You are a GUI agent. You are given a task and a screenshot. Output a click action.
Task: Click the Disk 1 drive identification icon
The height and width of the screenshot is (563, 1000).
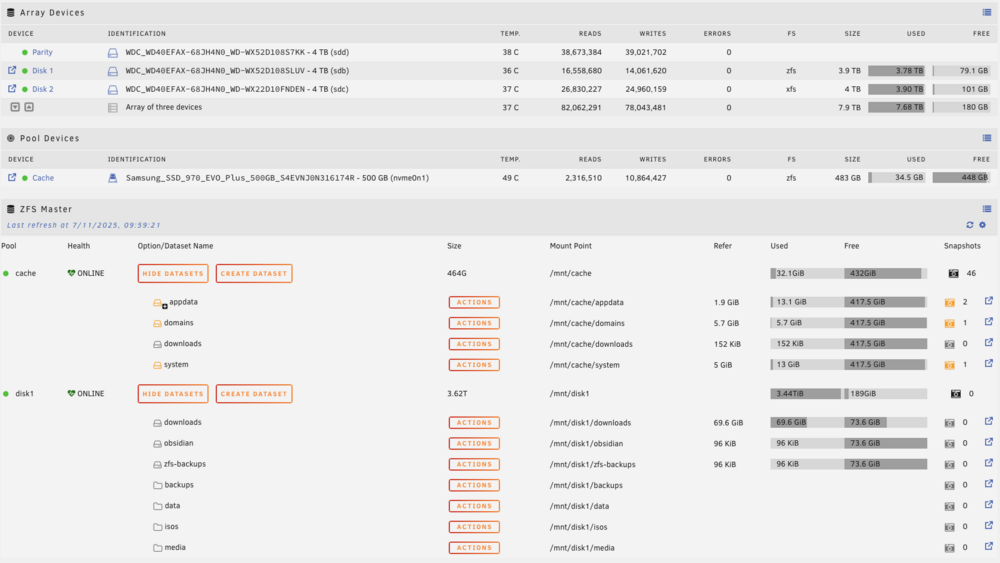coord(113,71)
